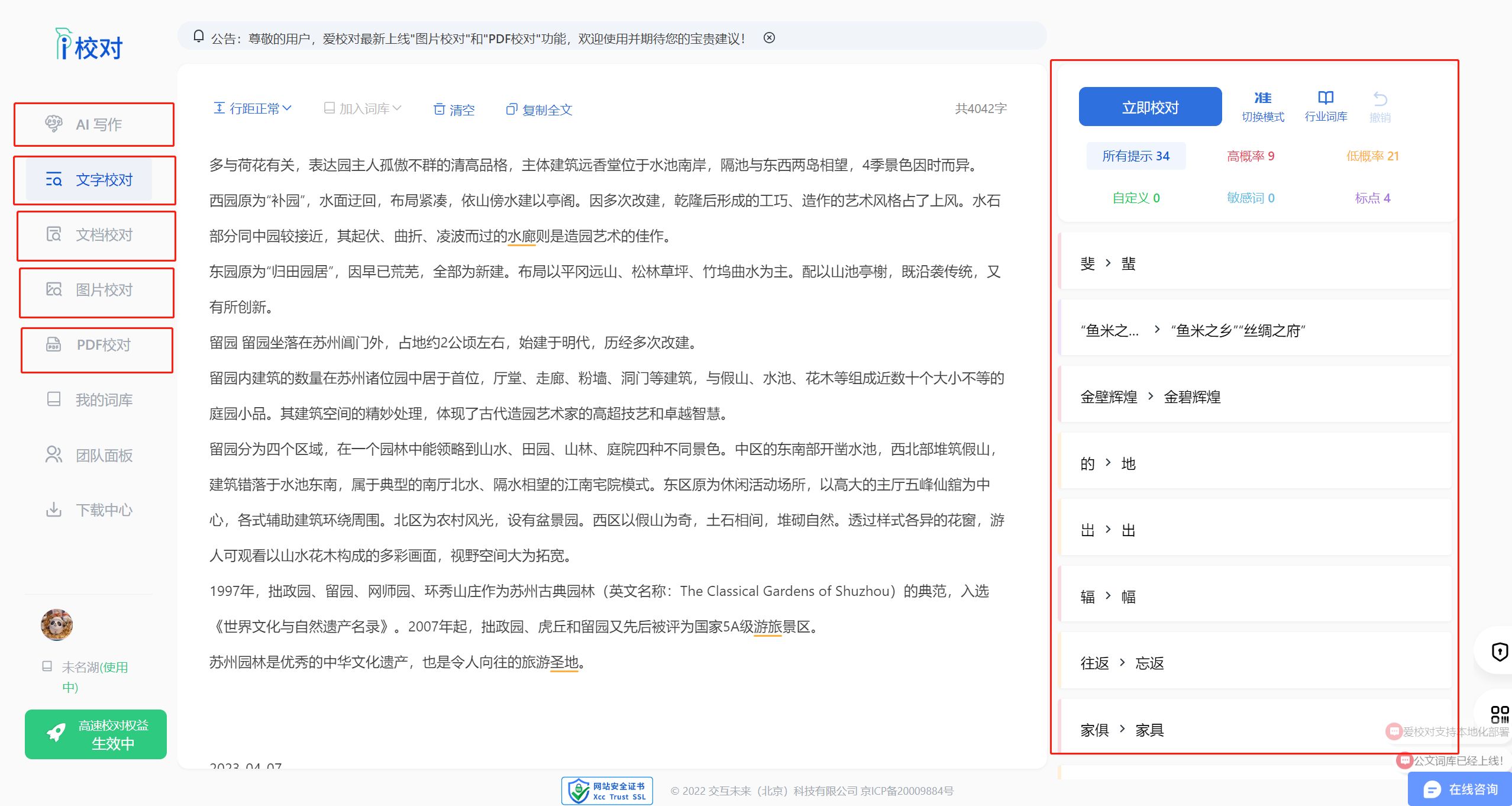Filter by 低概率 21 suggestions
Viewport: 1512px width, 806px height.
point(1372,156)
